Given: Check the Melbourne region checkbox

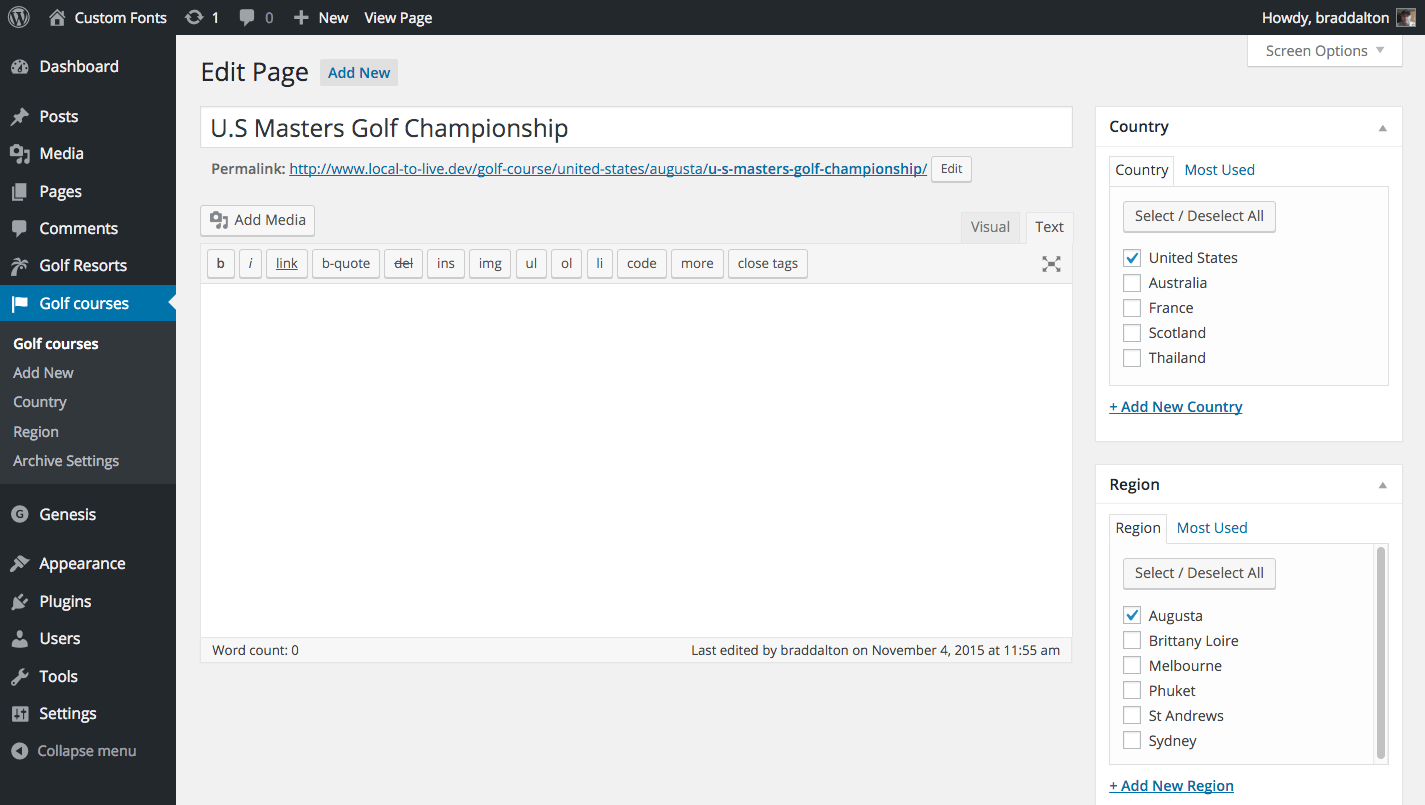Looking at the screenshot, I should tap(1132, 666).
